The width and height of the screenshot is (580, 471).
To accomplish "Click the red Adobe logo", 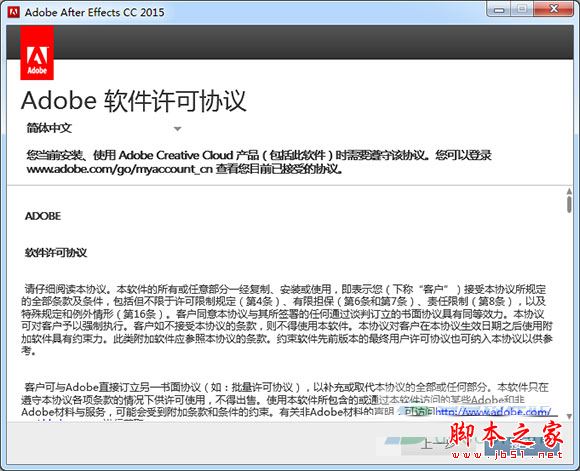I will click(x=37, y=53).
